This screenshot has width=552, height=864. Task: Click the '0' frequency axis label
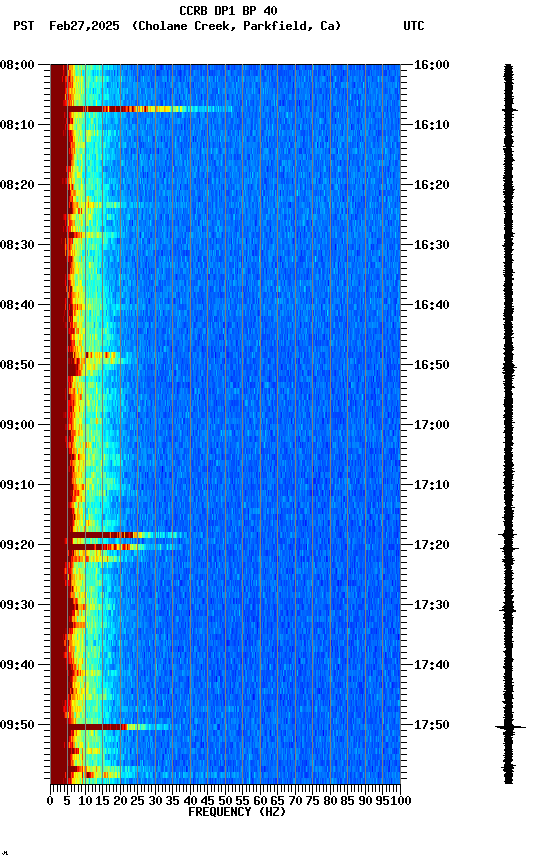coord(50,801)
